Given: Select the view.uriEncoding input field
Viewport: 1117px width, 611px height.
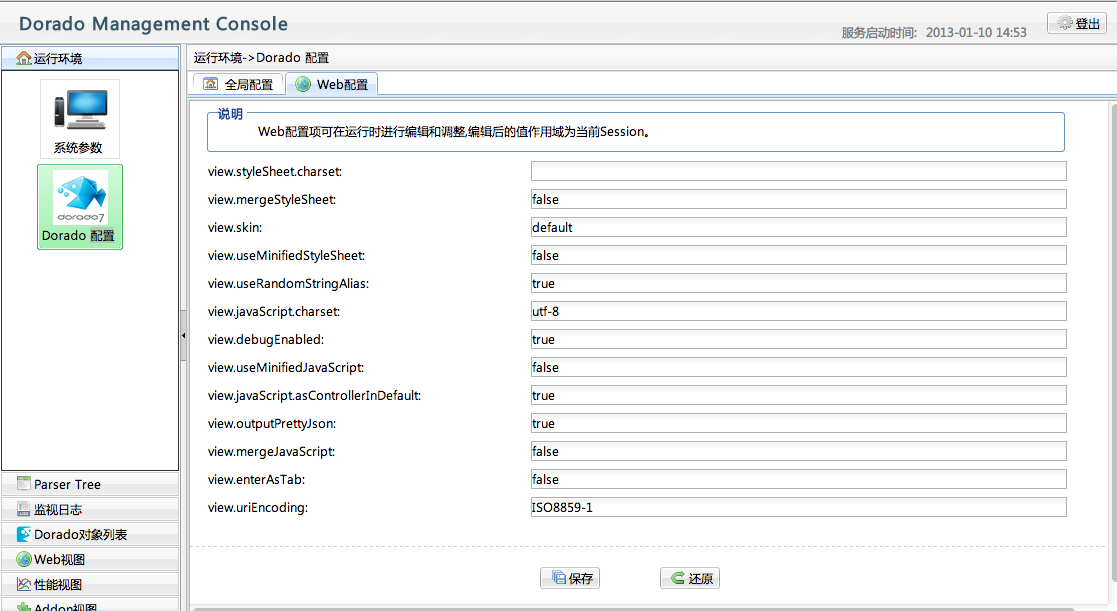Looking at the screenshot, I should (798, 507).
